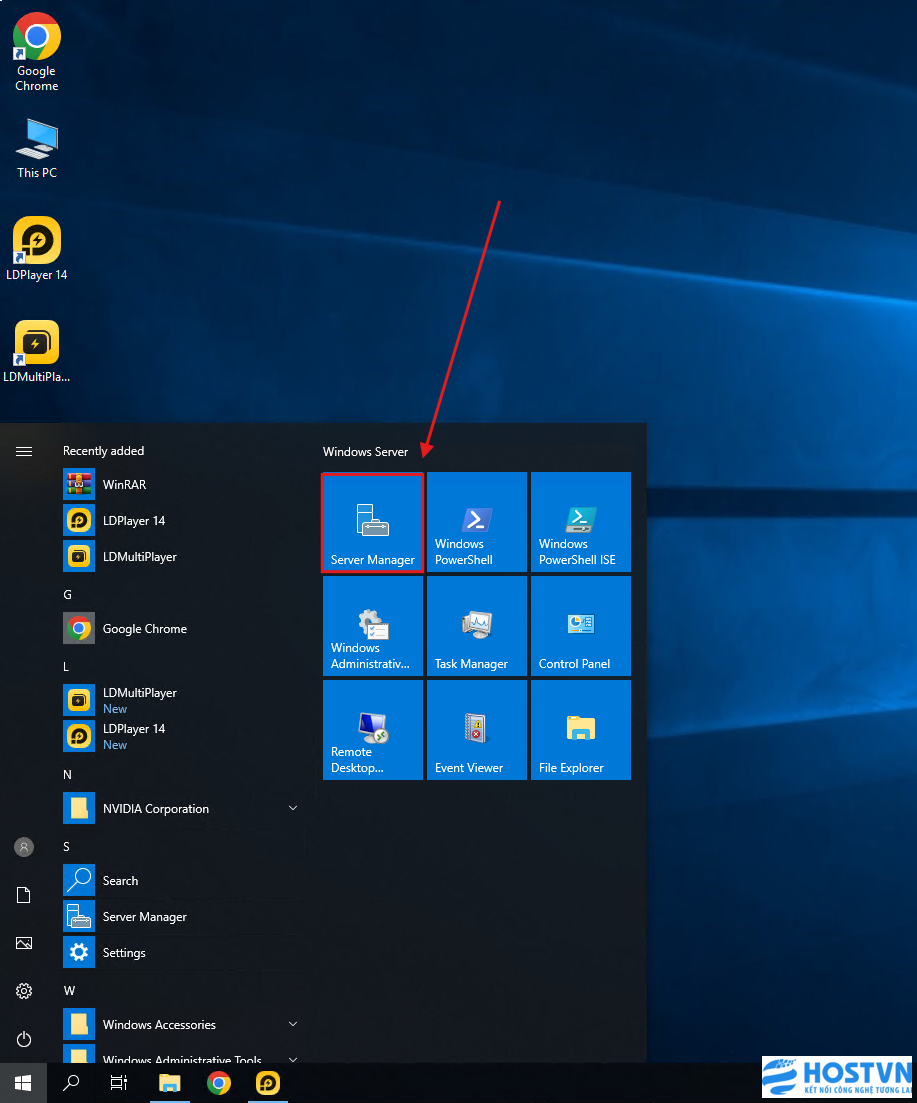Click the Recently added heading
This screenshot has width=917, height=1103.
103,451
